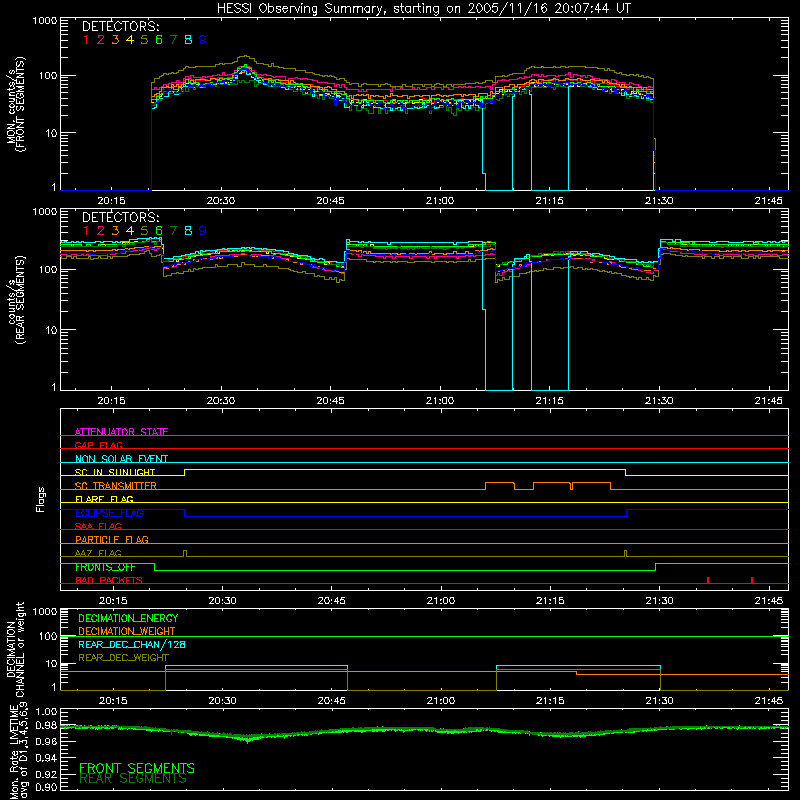Click the 21:15 tick under the Flags plot
The width and height of the screenshot is (800, 800).
coord(550,601)
